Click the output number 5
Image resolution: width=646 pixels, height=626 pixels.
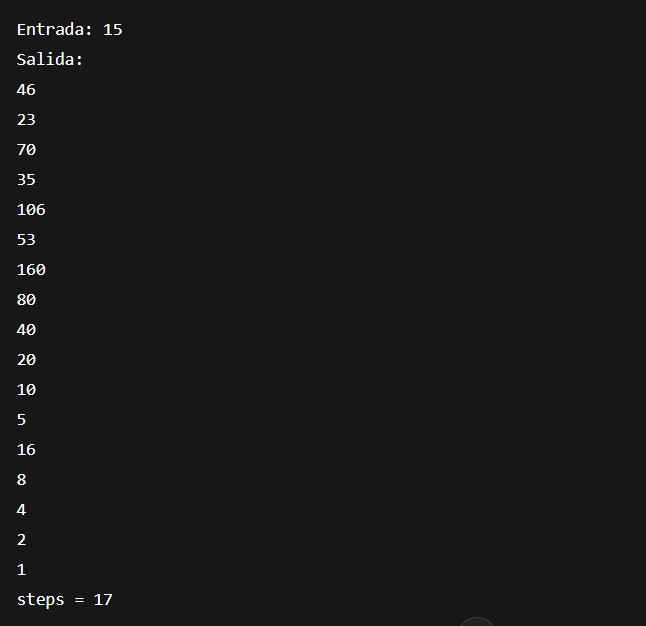22,420
